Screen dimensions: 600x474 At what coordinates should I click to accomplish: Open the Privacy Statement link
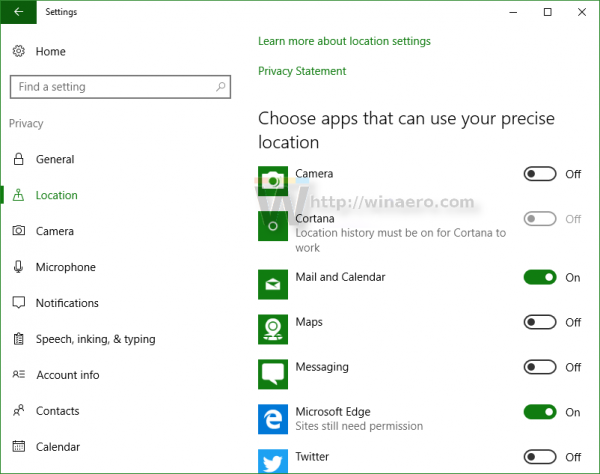[302, 71]
